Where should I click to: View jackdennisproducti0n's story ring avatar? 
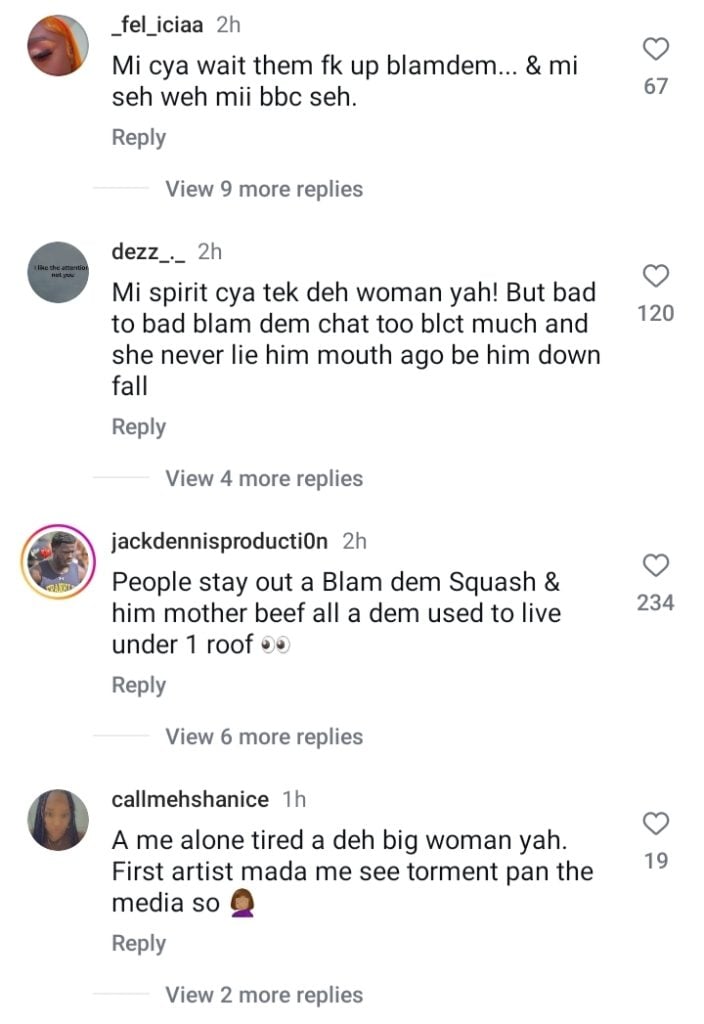[57, 562]
